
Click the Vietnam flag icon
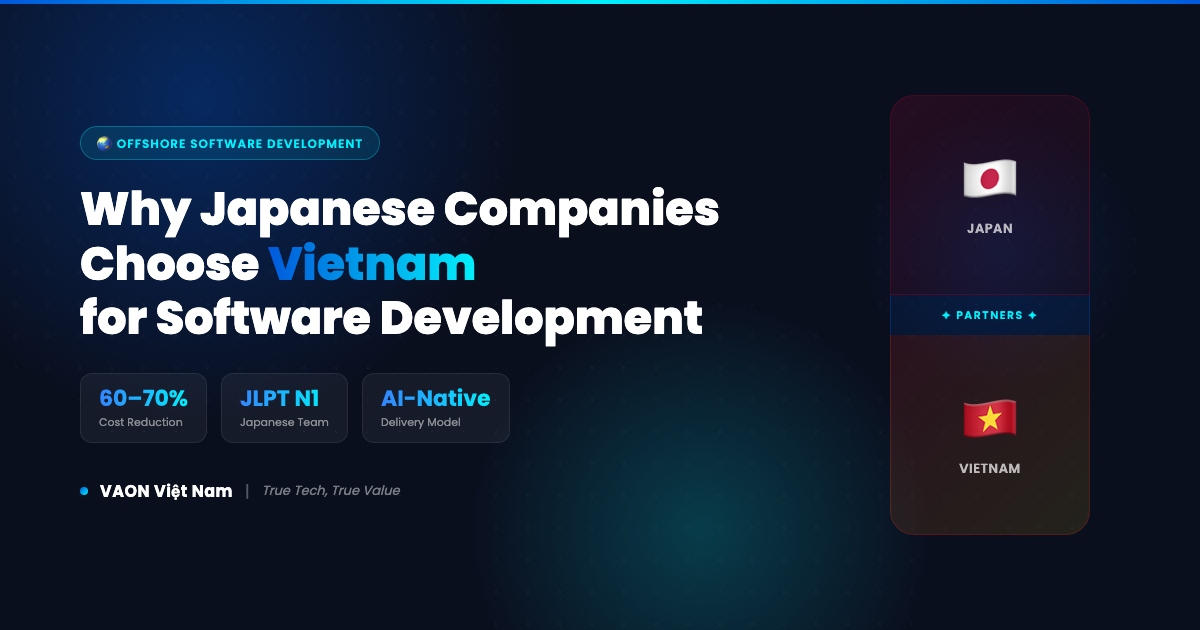pos(990,418)
